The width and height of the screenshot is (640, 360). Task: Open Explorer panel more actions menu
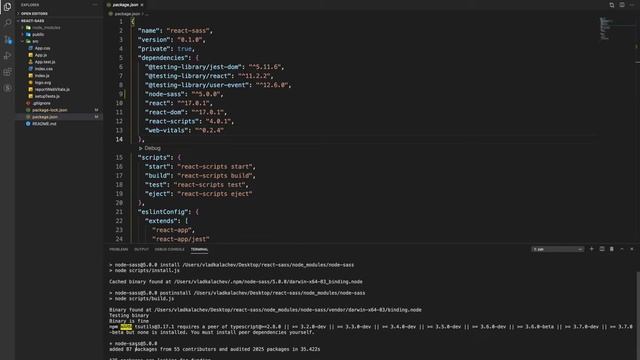pyautogui.click(x=95, y=5)
